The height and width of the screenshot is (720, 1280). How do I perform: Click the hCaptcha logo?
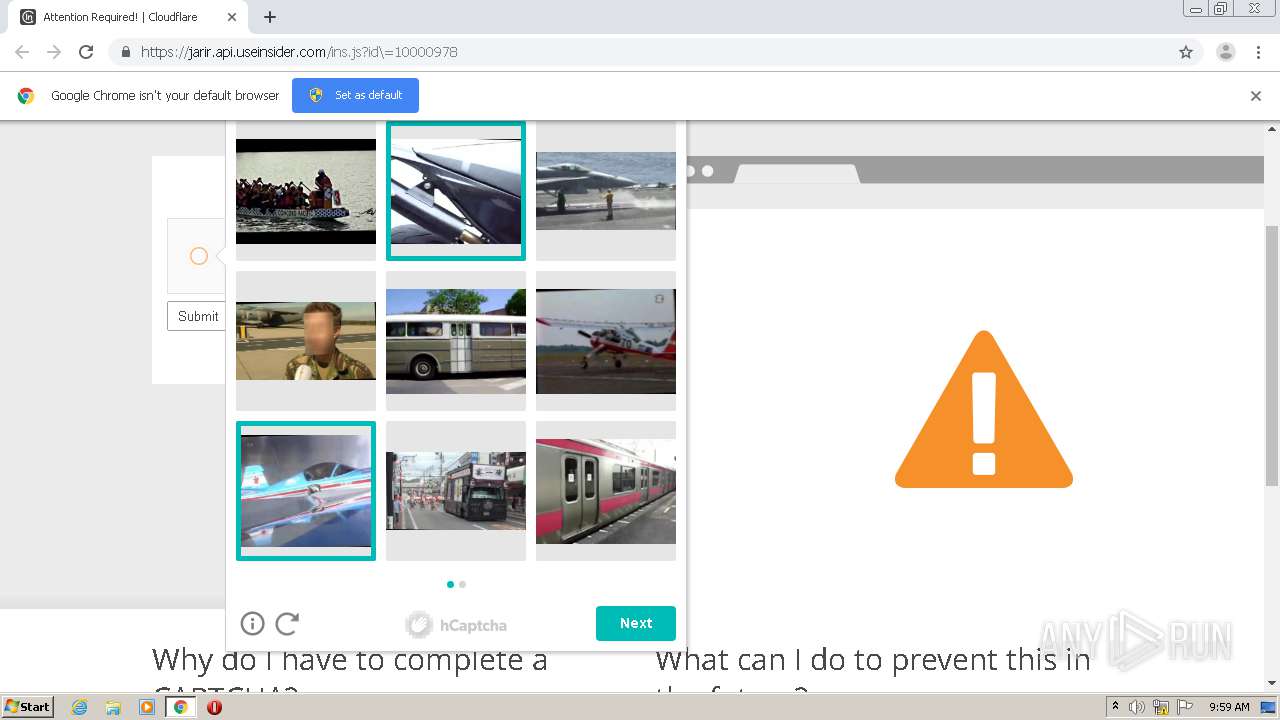[456, 625]
